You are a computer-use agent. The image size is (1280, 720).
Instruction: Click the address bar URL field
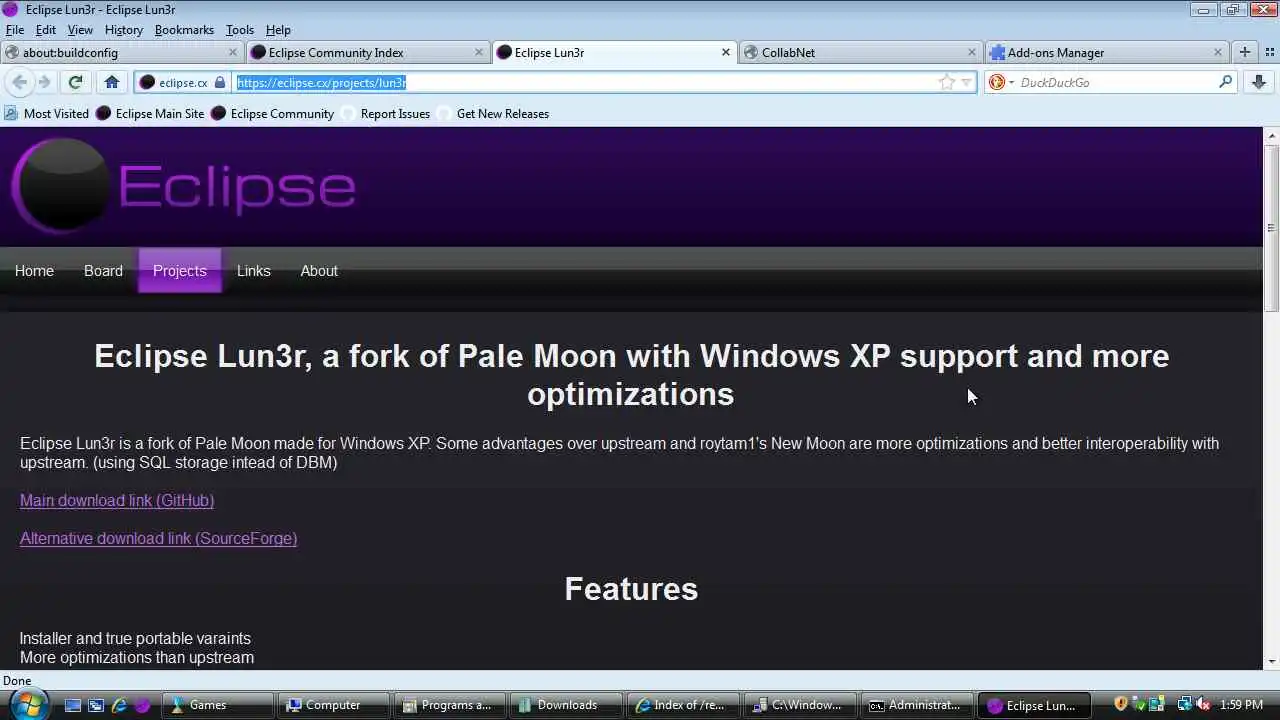tap(584, 83)
